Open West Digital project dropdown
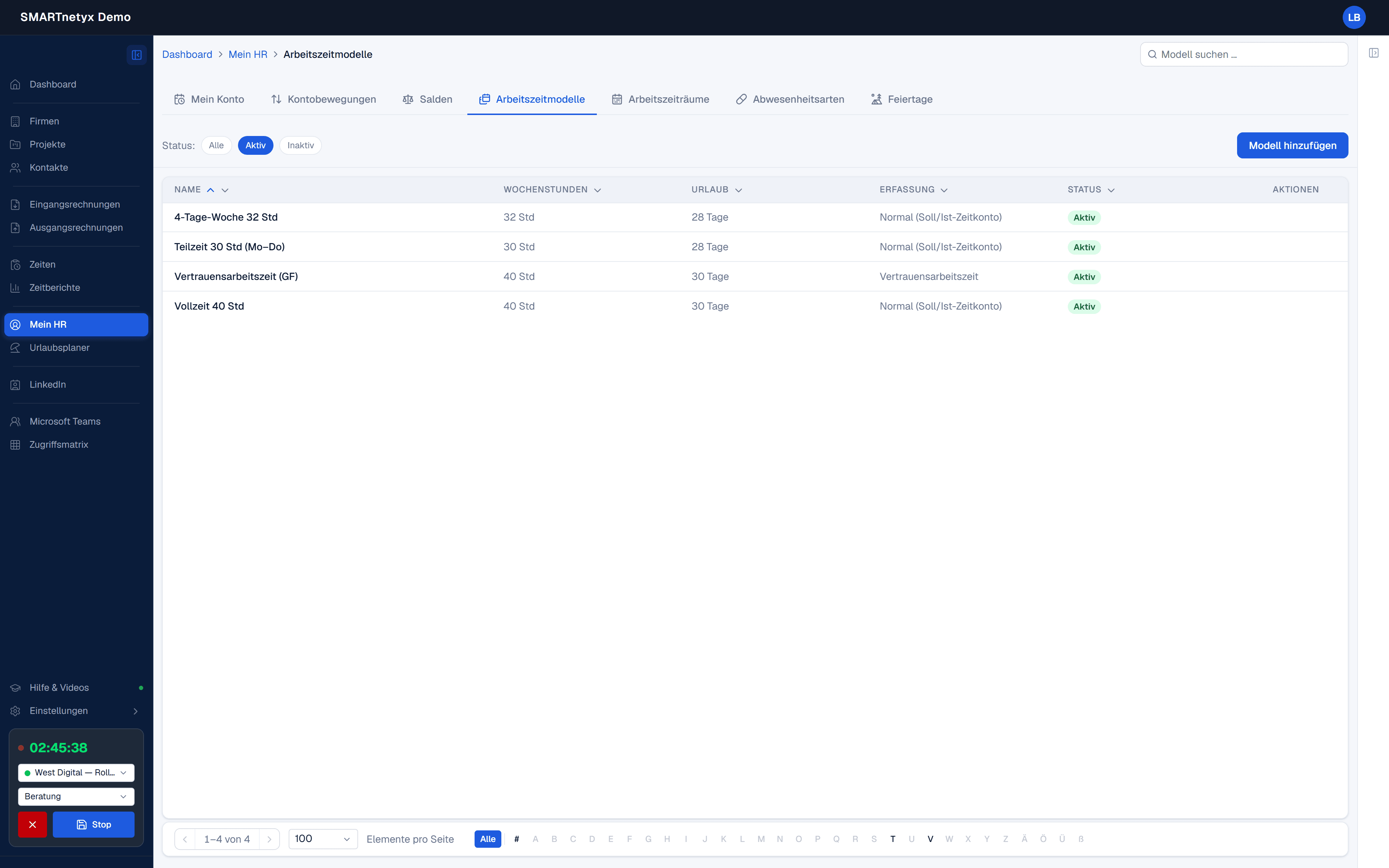 76,773
